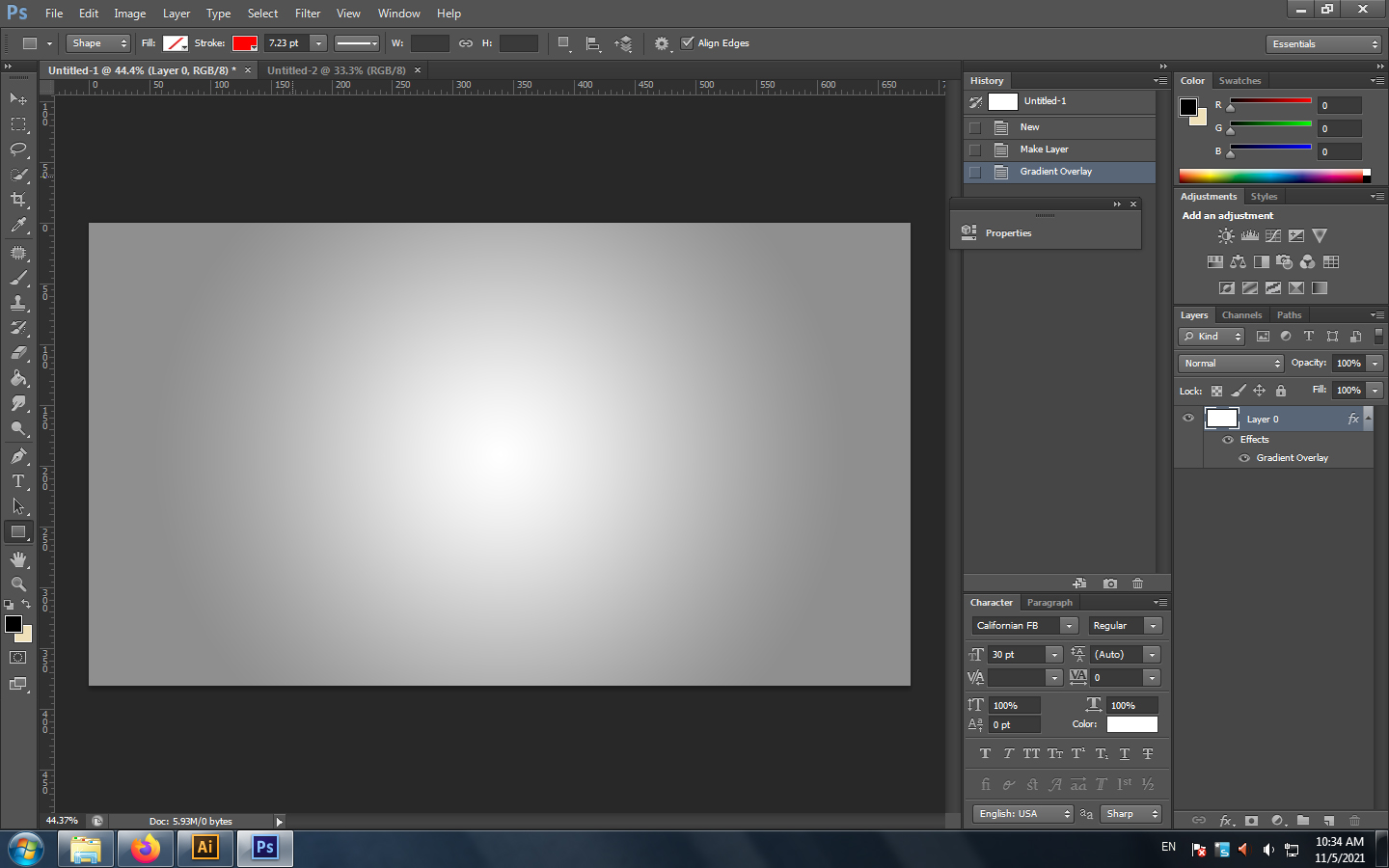The height and width of the screenshot is (868, 1389).
Task: Select the Hand tool
Action: point(18,559)
